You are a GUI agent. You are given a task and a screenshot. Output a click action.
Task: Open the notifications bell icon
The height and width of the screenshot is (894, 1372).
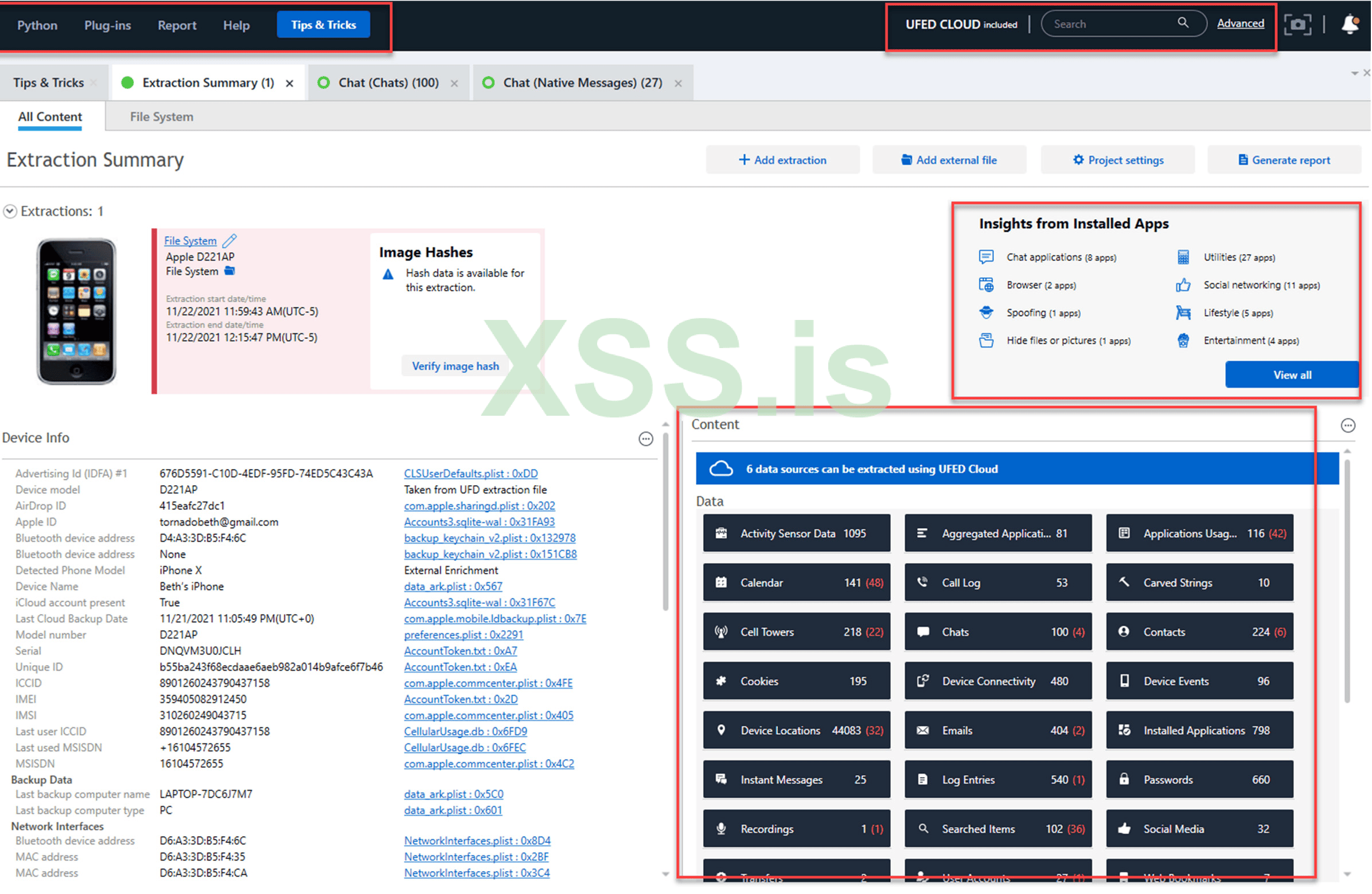pyautogui.click(x=1350, y=24)
